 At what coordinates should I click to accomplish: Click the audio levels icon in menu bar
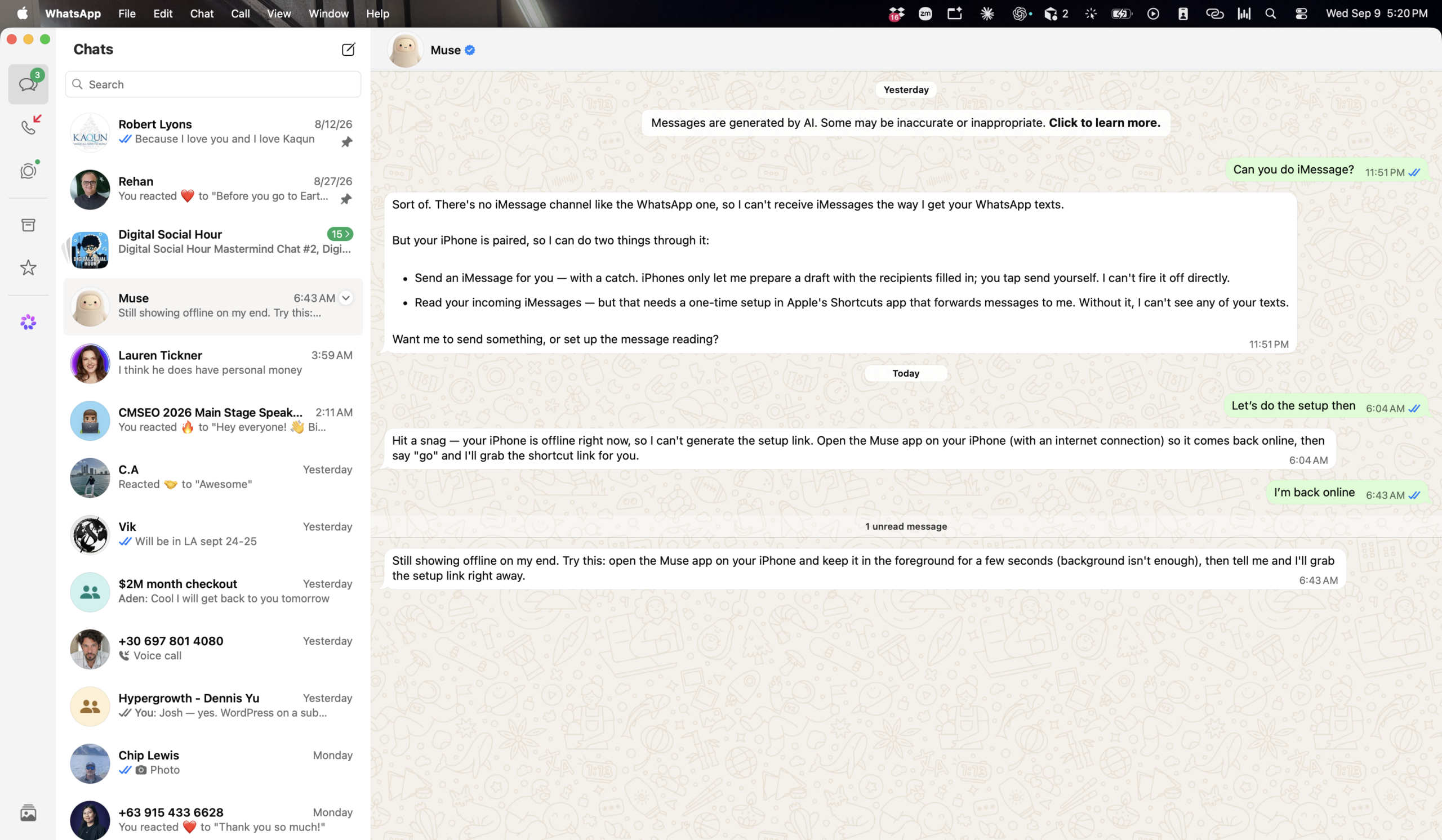pyautogui.click(x=1243, y=14)
